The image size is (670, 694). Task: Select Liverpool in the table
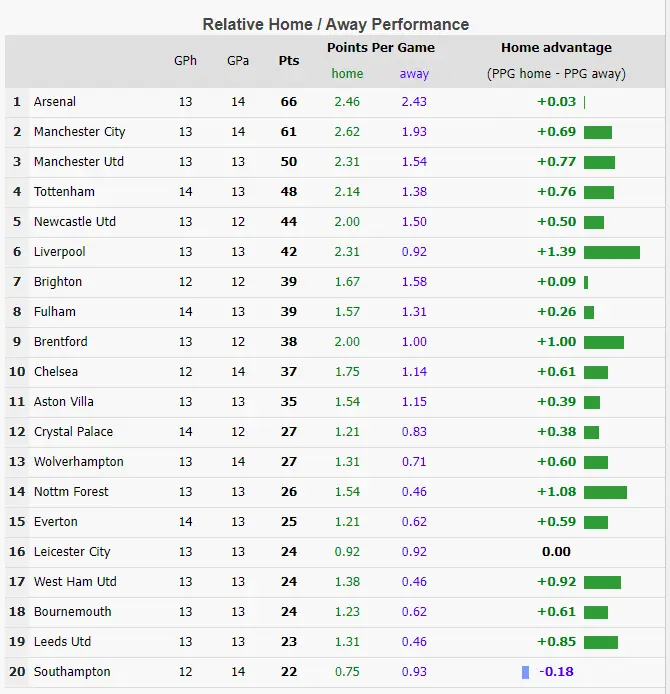point(60,252)
